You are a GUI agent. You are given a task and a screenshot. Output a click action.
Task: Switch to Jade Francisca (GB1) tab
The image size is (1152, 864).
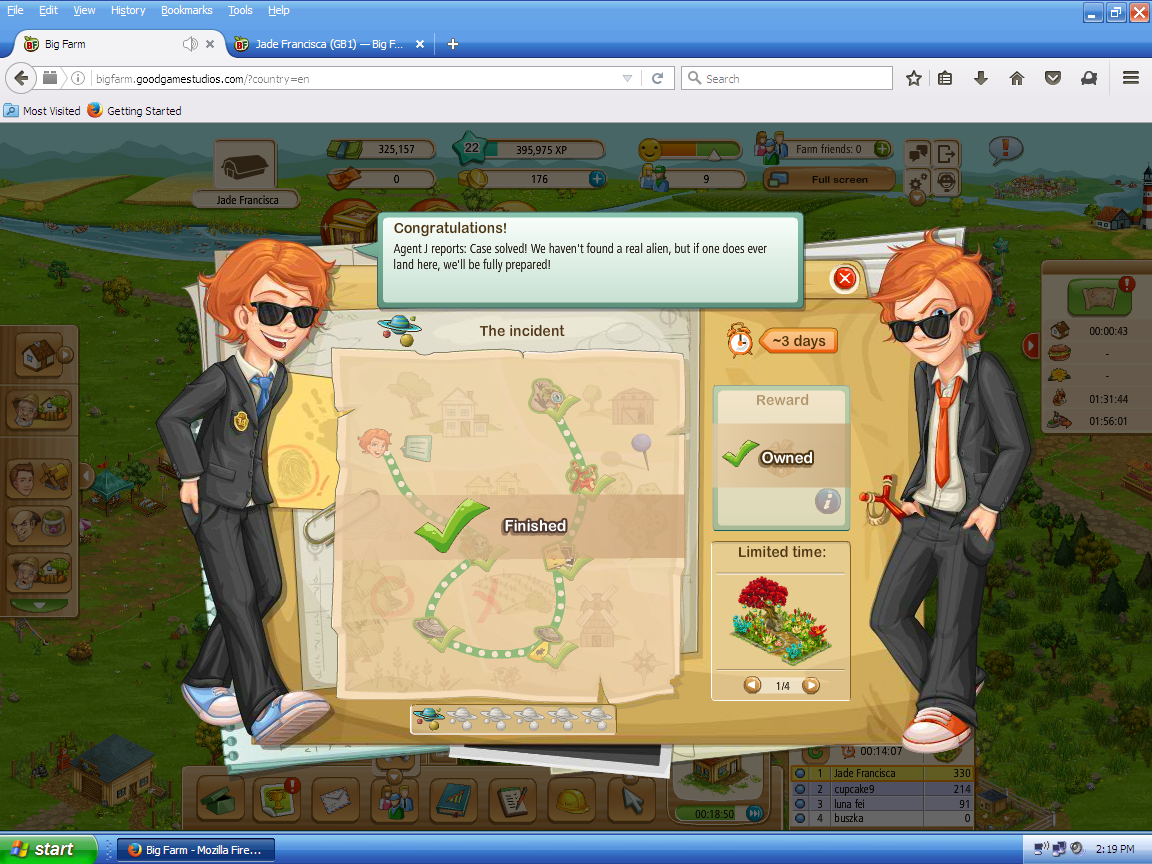[x=328, y=44]
